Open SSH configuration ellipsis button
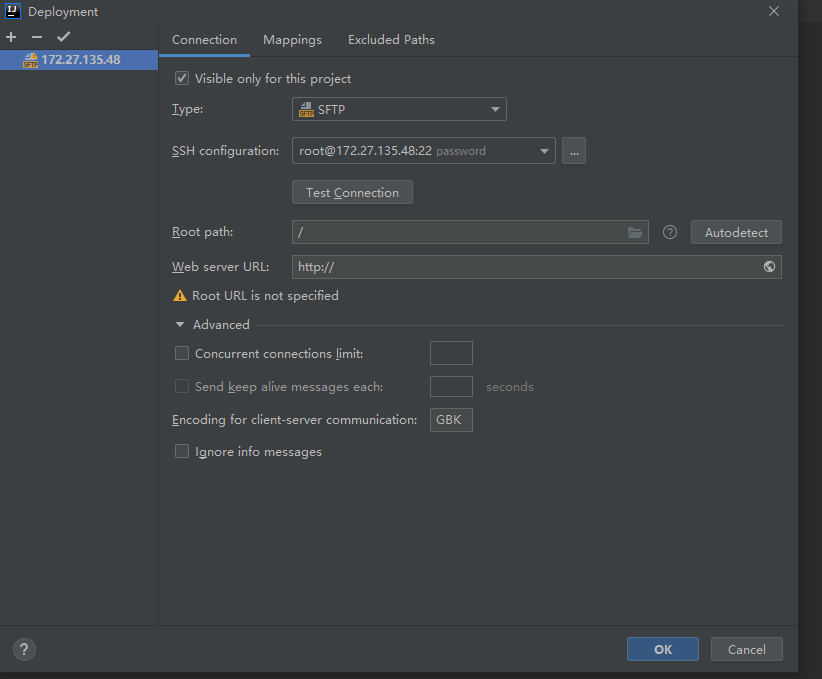The image size is (822, 679). tap(573, 151)
